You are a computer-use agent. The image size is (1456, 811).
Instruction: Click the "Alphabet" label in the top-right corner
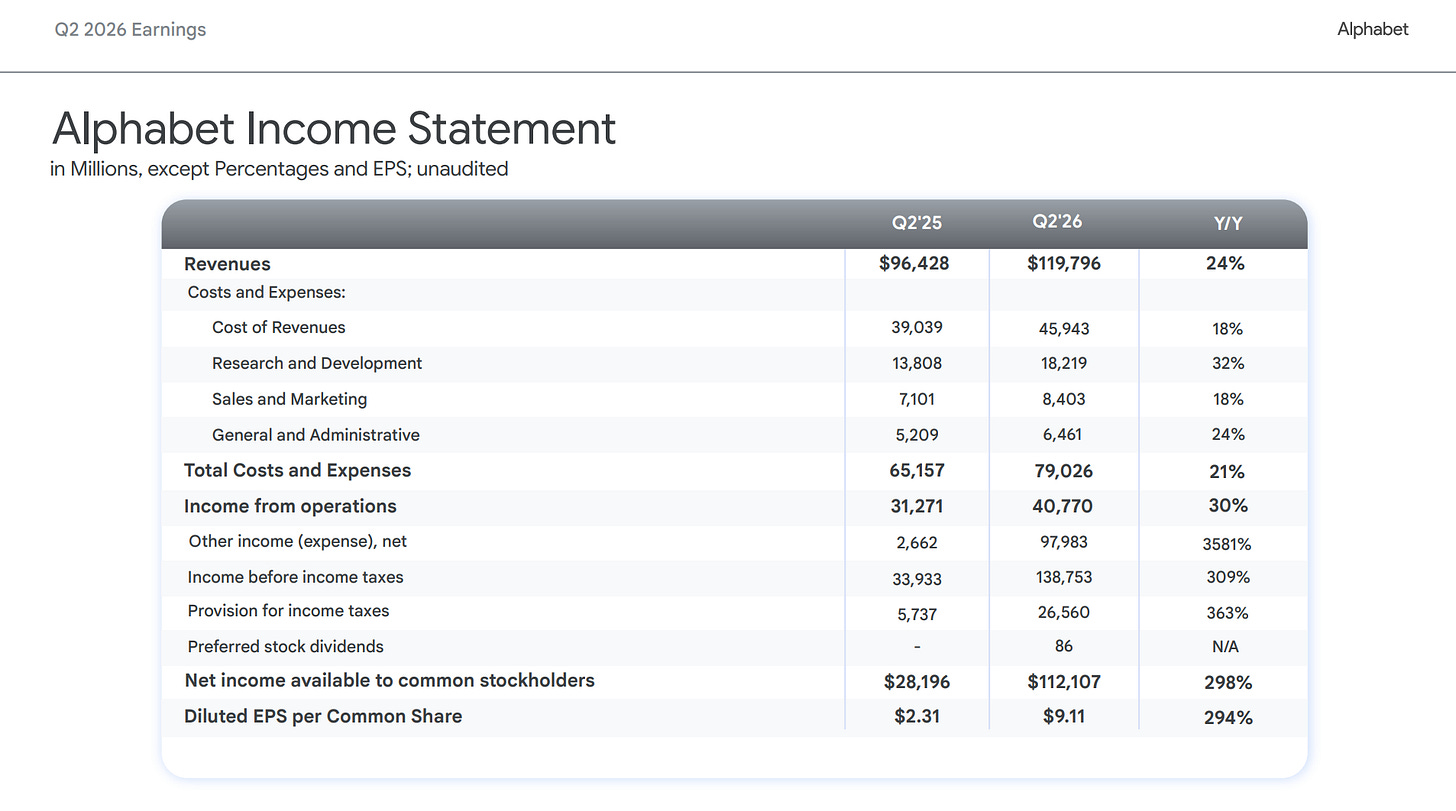1373,29
